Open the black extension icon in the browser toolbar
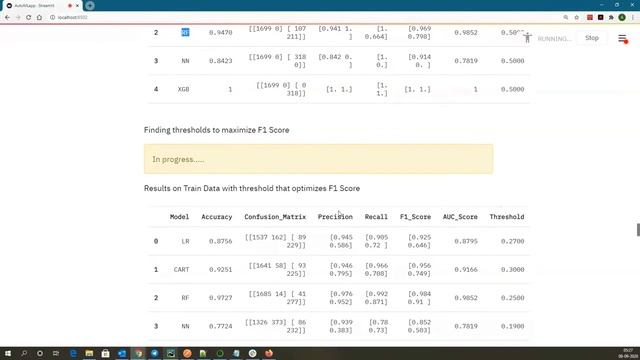 [x=600, y=18]
